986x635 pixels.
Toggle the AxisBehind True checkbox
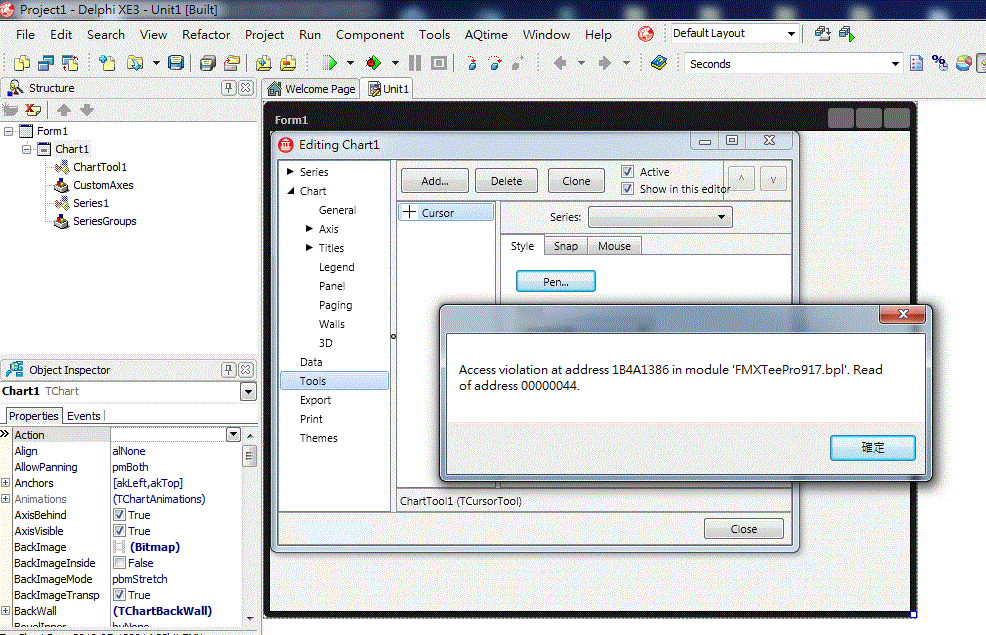pos(119,515)
